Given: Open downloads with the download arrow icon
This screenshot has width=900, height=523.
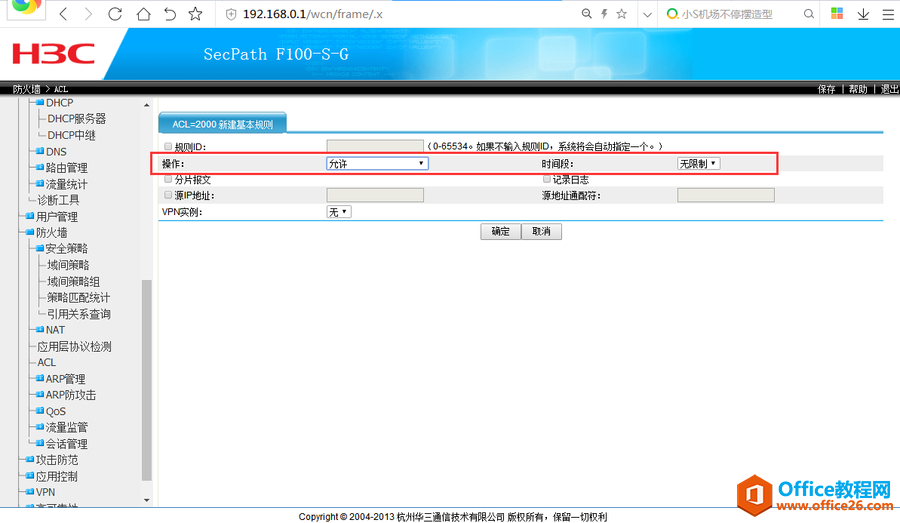Looking at the screenshot, I should click(863, 14).
